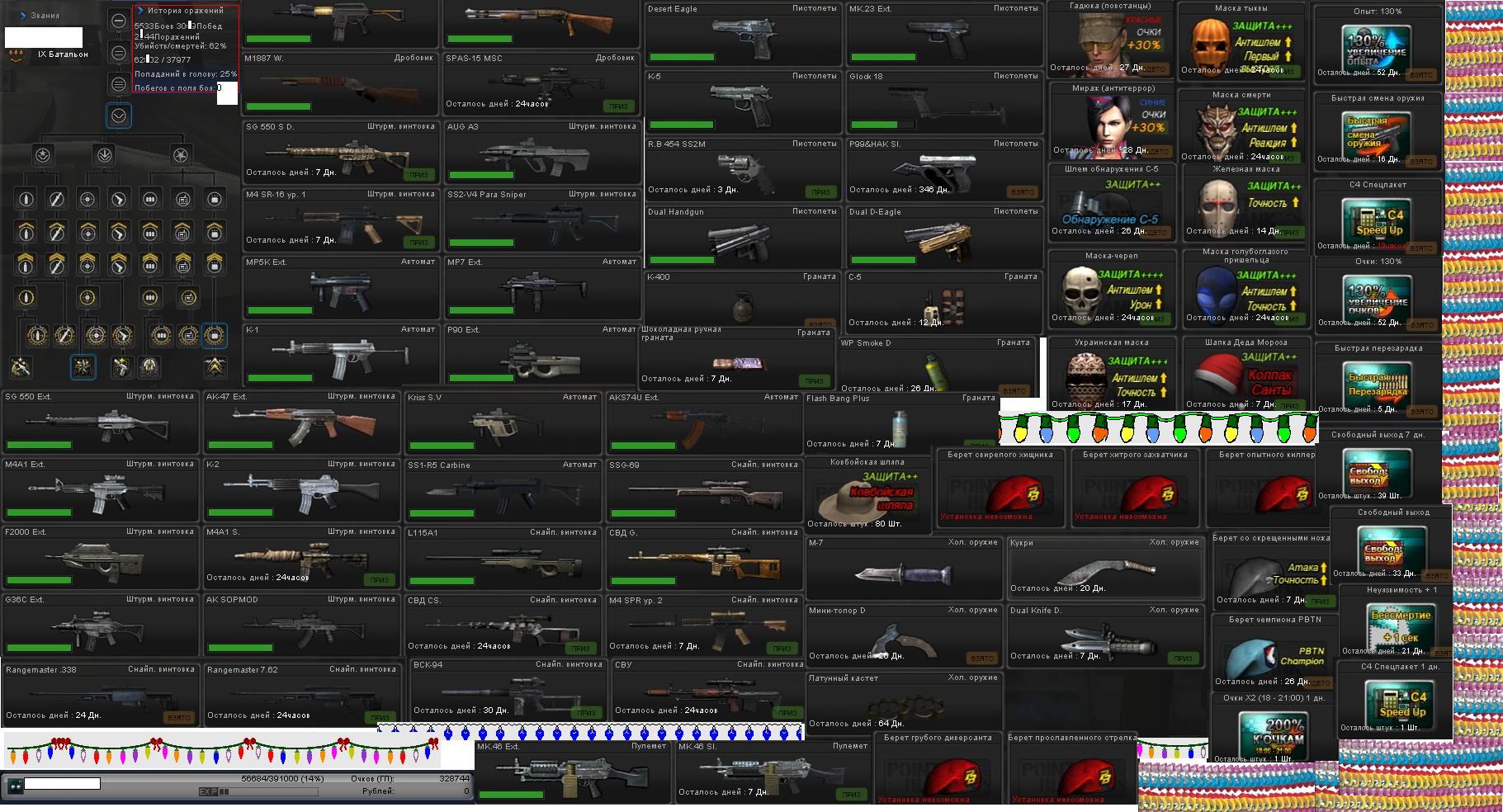Viewport: 1503px width, 812px height.
Task: Click the three-line circle rank icon
Action: point(119,84)
